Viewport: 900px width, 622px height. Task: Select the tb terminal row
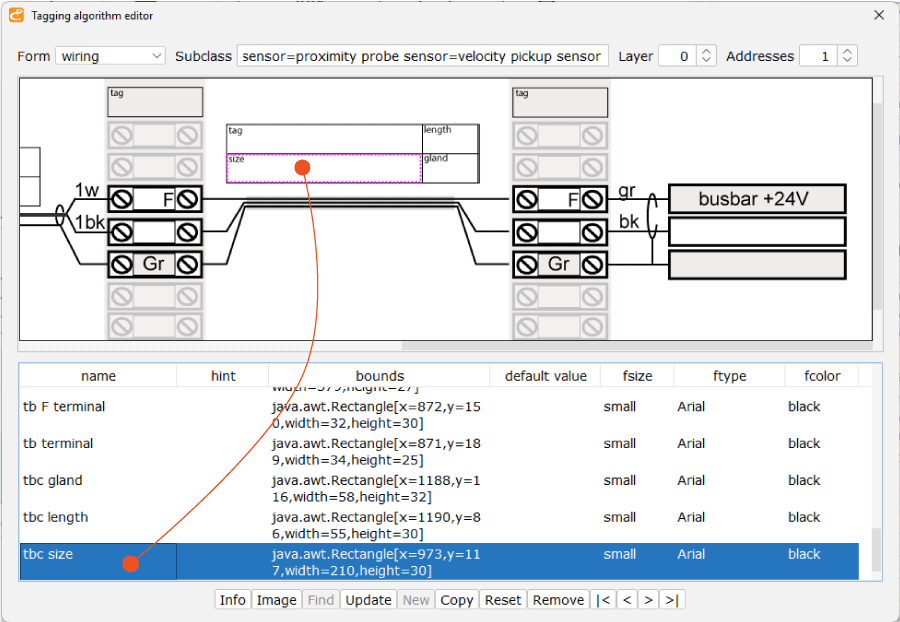pyautogui.click(x=440, y=452)
